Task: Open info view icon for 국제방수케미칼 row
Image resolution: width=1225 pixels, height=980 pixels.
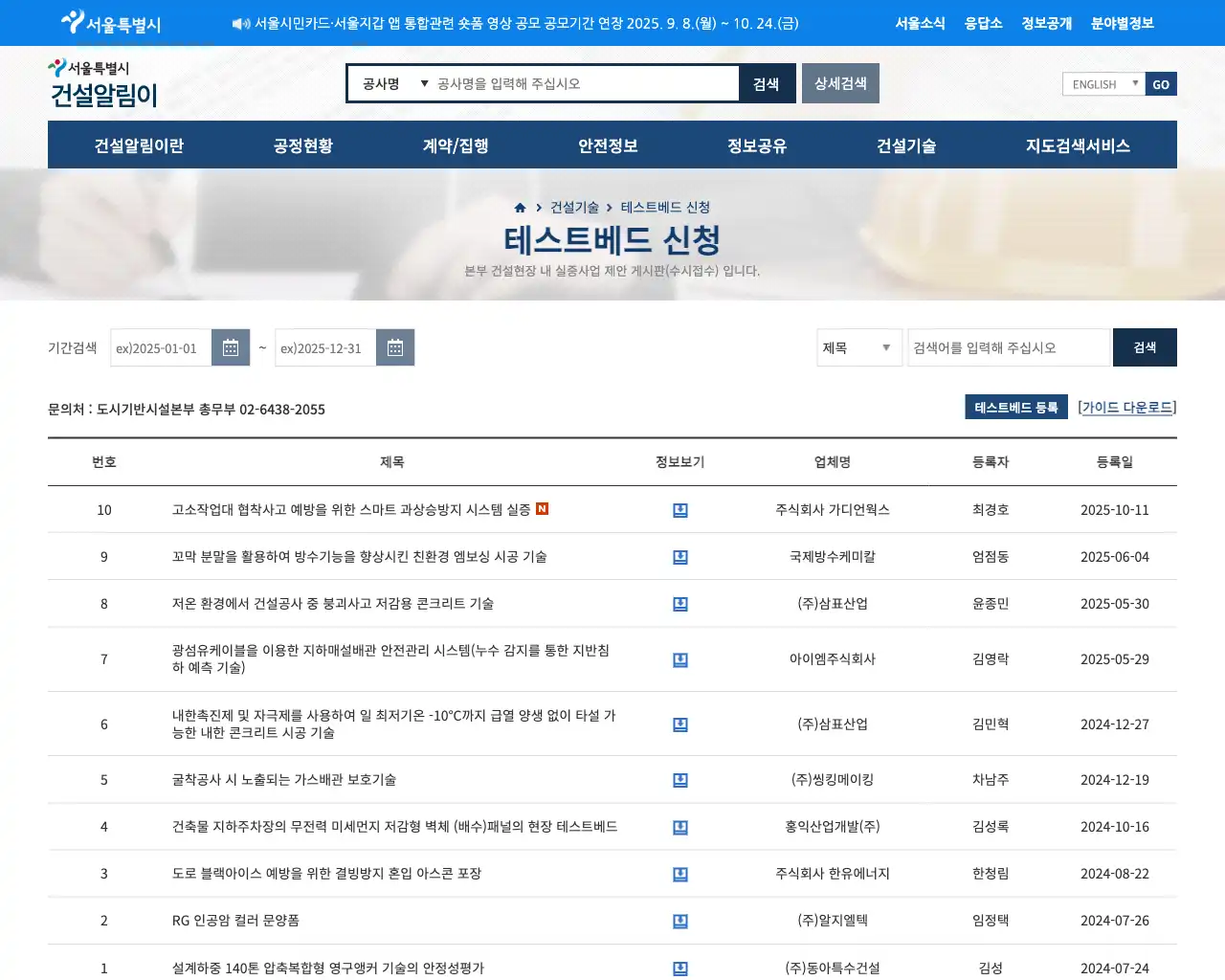Action: pyautogui.click(x=680, y=557)
